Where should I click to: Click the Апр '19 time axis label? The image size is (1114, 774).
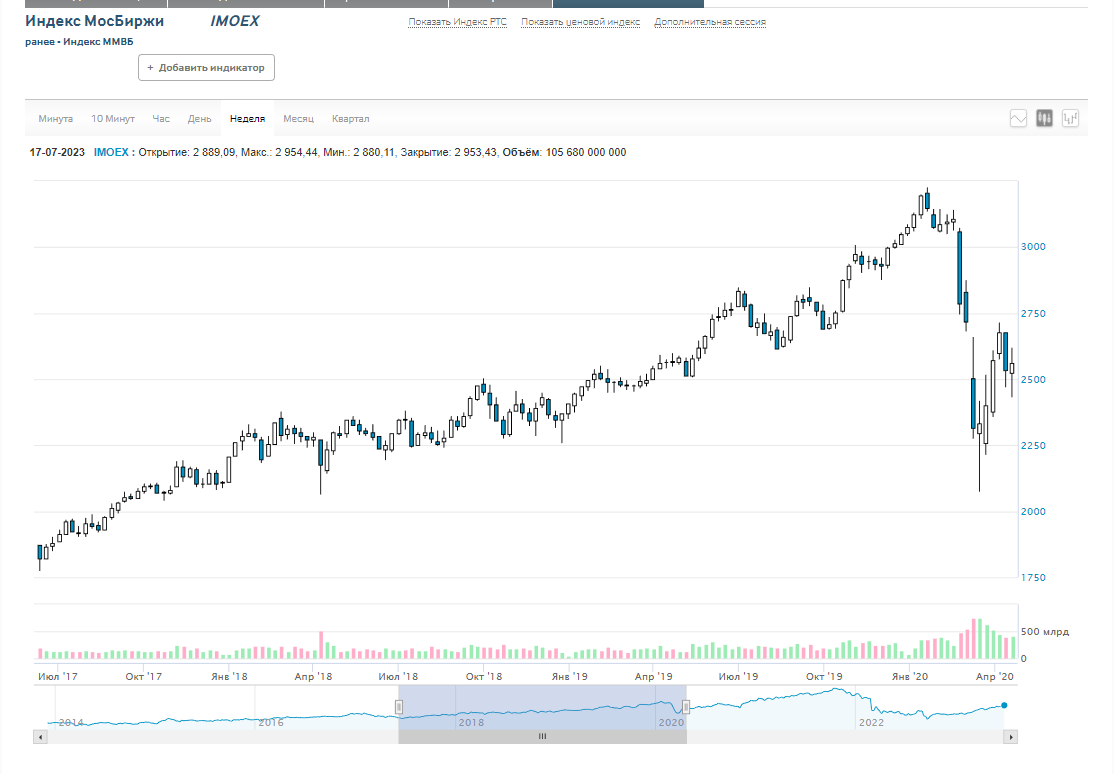[x=654, y=677]
